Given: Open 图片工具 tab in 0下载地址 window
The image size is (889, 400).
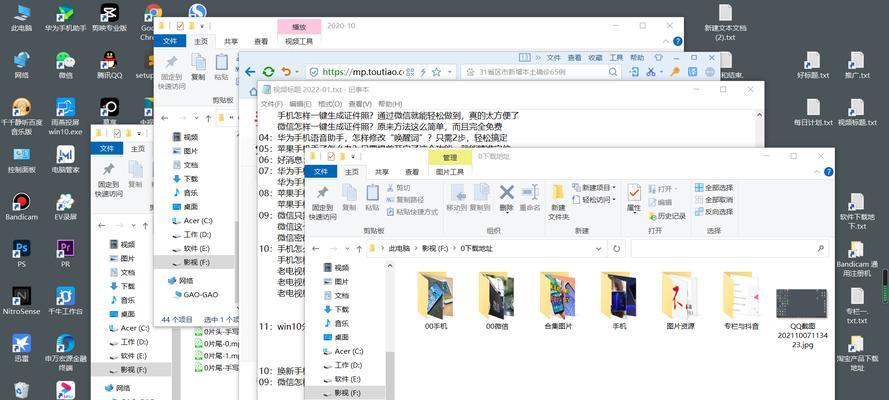Looking at the screenshot, I should pos(450,172).
